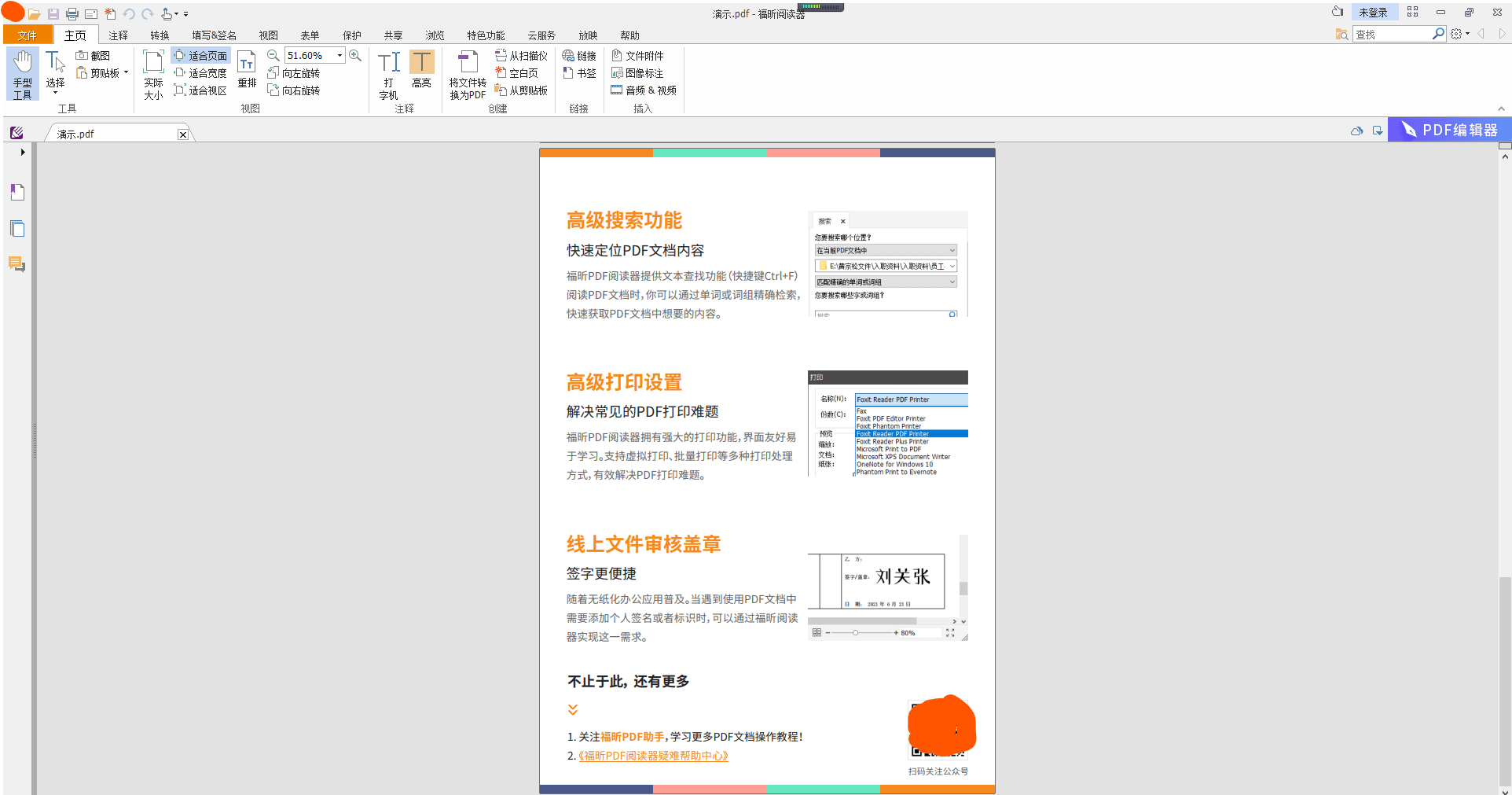Open the page thumbnails panel icon in sidebar
The image size is (1512, 795).
coord(17,229)
